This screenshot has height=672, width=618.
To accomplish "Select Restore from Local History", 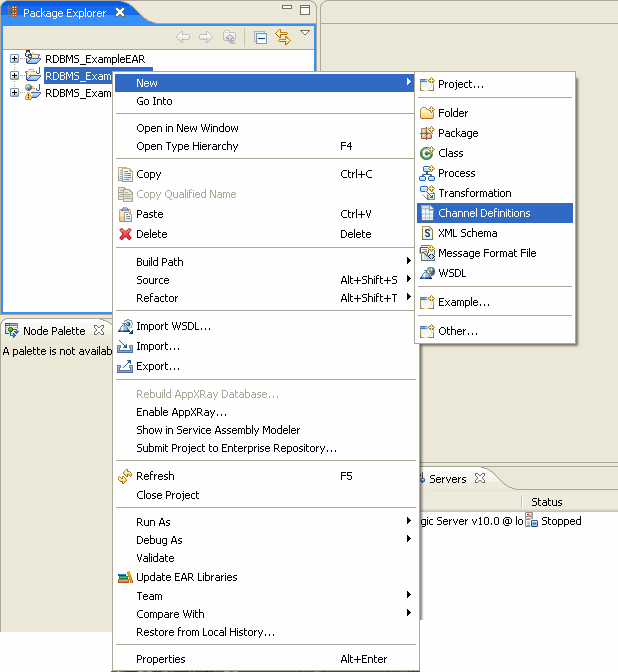I will pos(266,632).
